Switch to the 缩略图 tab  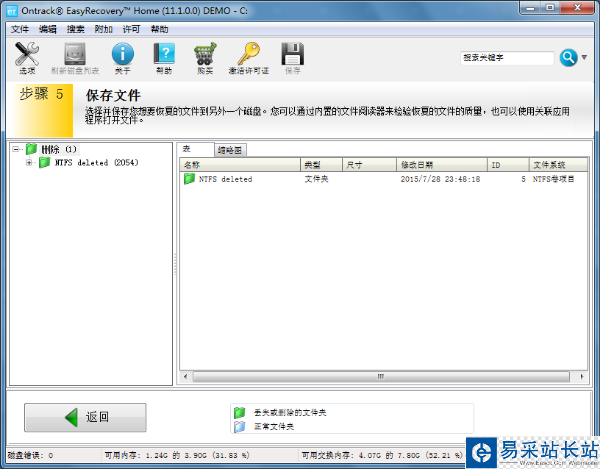pyautogui.click(x=230, y=150)
